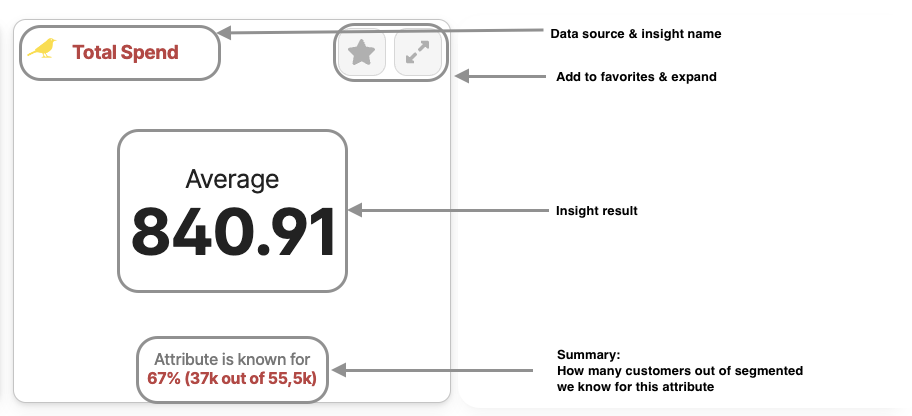
Task: Expand the insight using the diagonal arrows icon
Action: tap(418, 53)
